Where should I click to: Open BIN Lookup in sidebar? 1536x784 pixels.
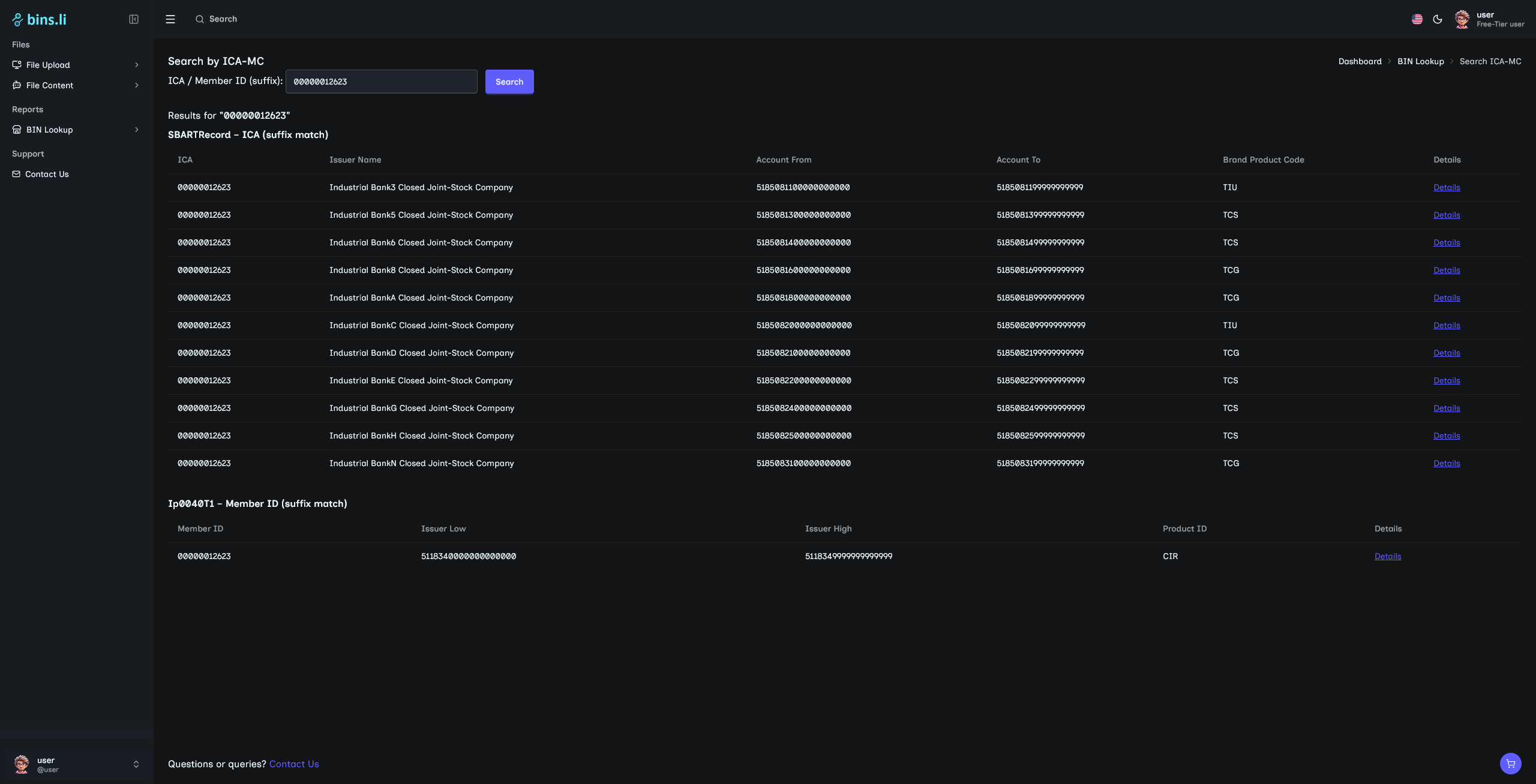point(76,130)
